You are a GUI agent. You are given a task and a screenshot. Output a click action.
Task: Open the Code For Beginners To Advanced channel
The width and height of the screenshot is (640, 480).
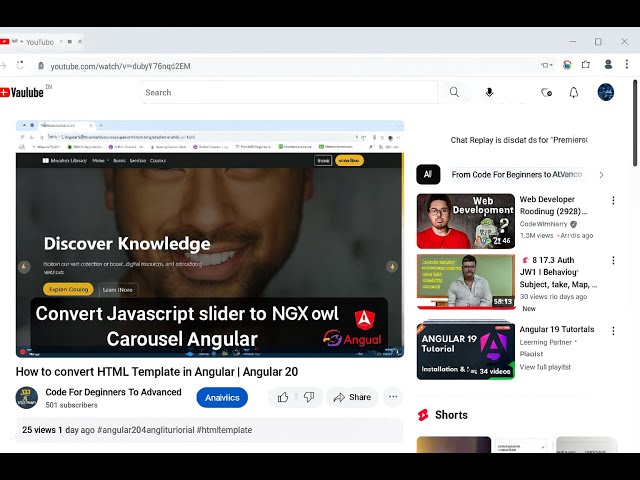point(113,392)
